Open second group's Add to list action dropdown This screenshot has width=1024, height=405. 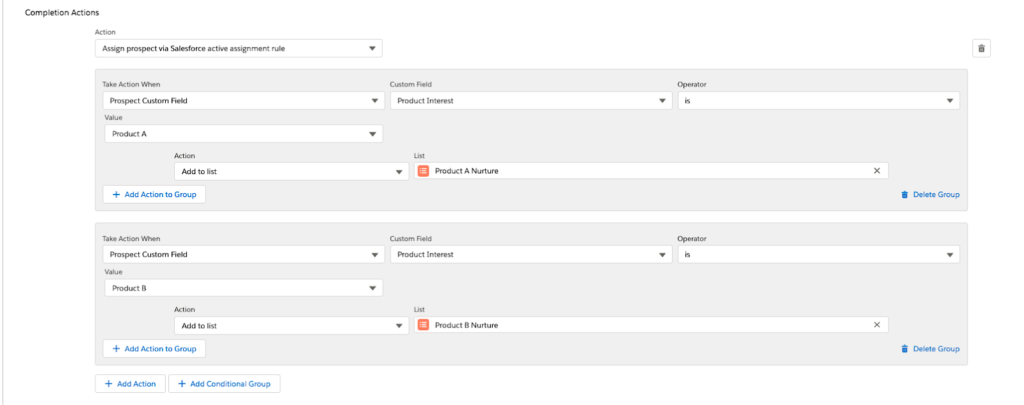pos(291,325)
